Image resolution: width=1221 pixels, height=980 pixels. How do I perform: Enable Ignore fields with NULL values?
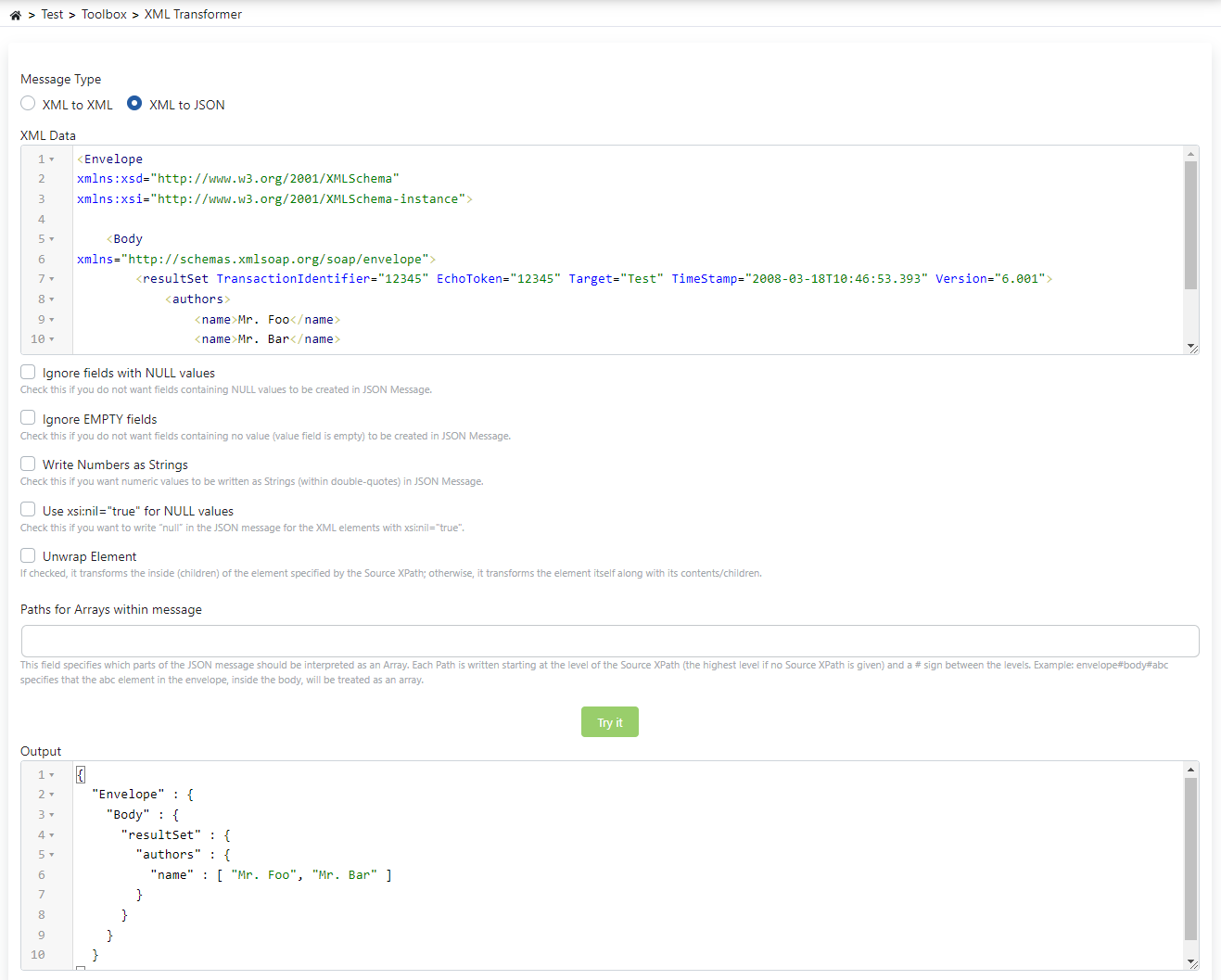click(x=27, y=371)
